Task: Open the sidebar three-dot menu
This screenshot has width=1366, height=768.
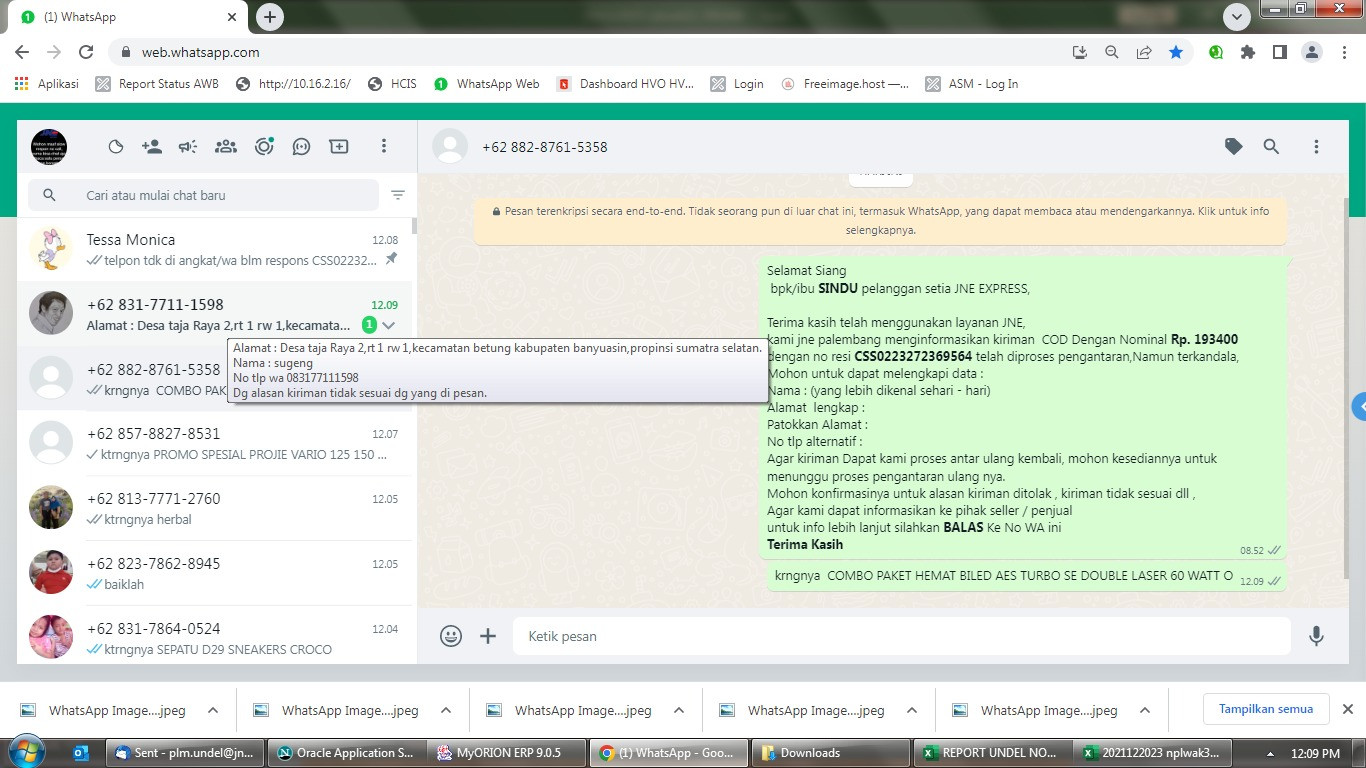Action: tap(383, 147)
